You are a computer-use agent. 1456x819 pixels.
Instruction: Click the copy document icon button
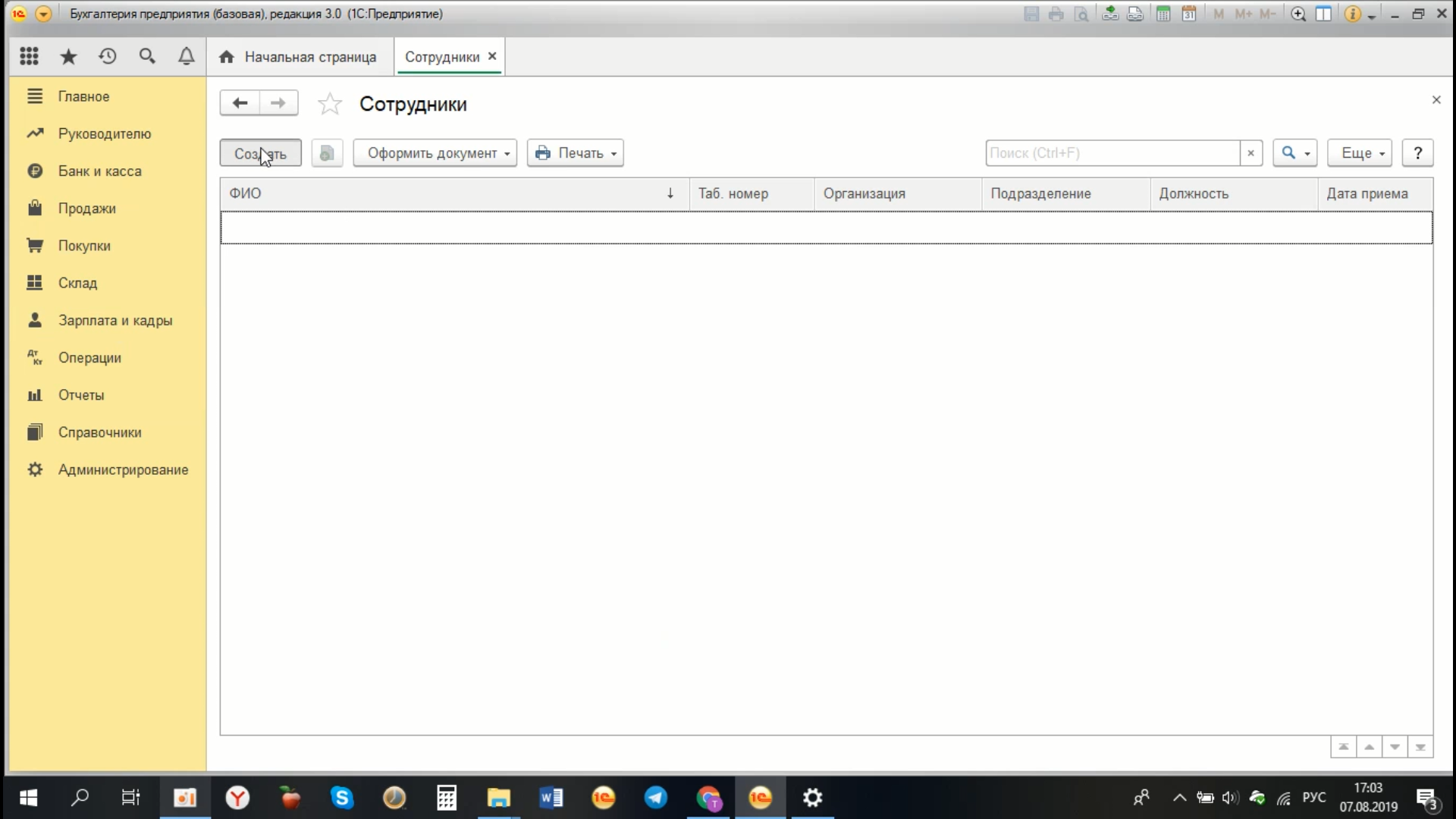[325, 152]
